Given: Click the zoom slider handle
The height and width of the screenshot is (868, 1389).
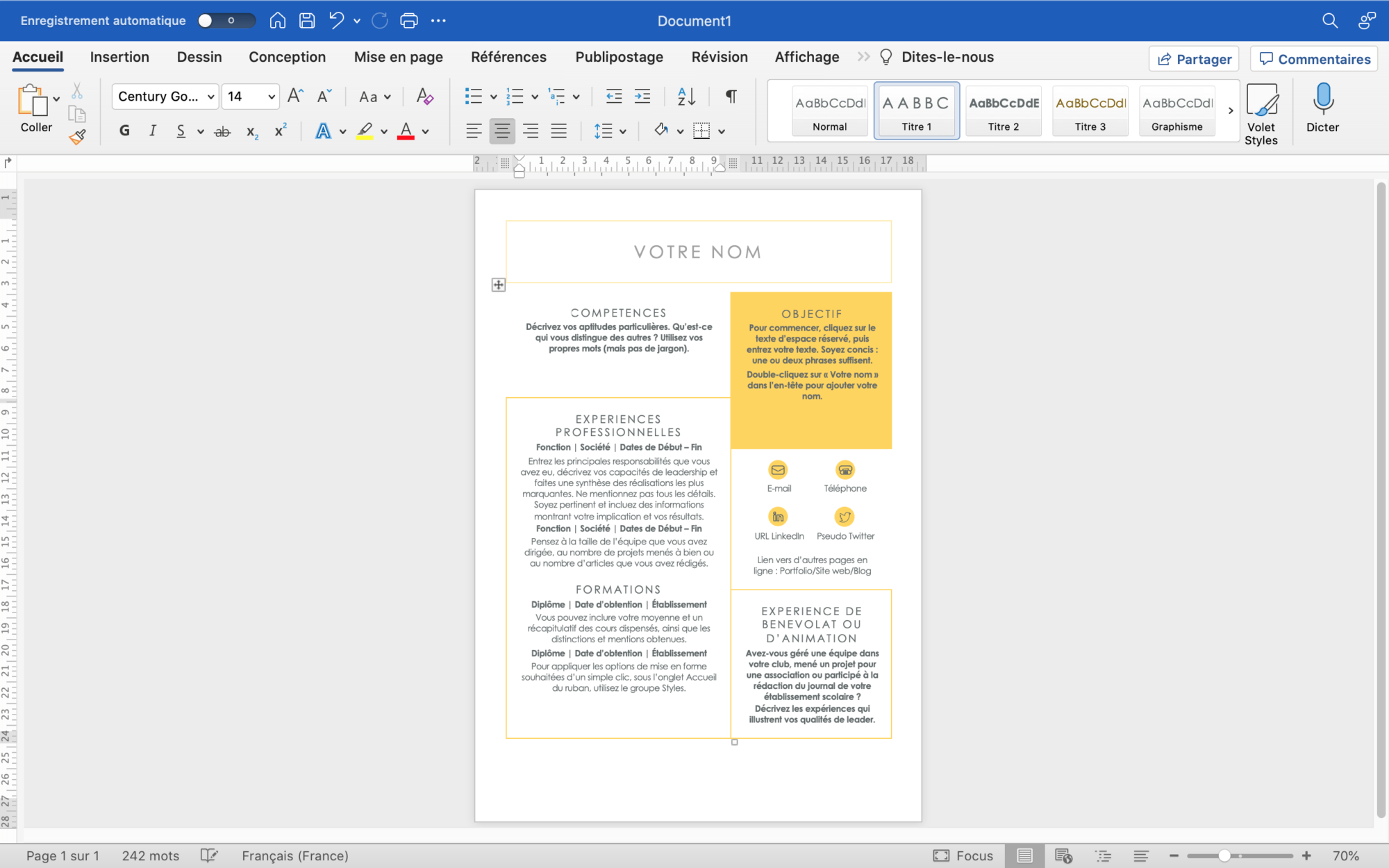Looking at the screenshot, I should (x=1224, y=856).
